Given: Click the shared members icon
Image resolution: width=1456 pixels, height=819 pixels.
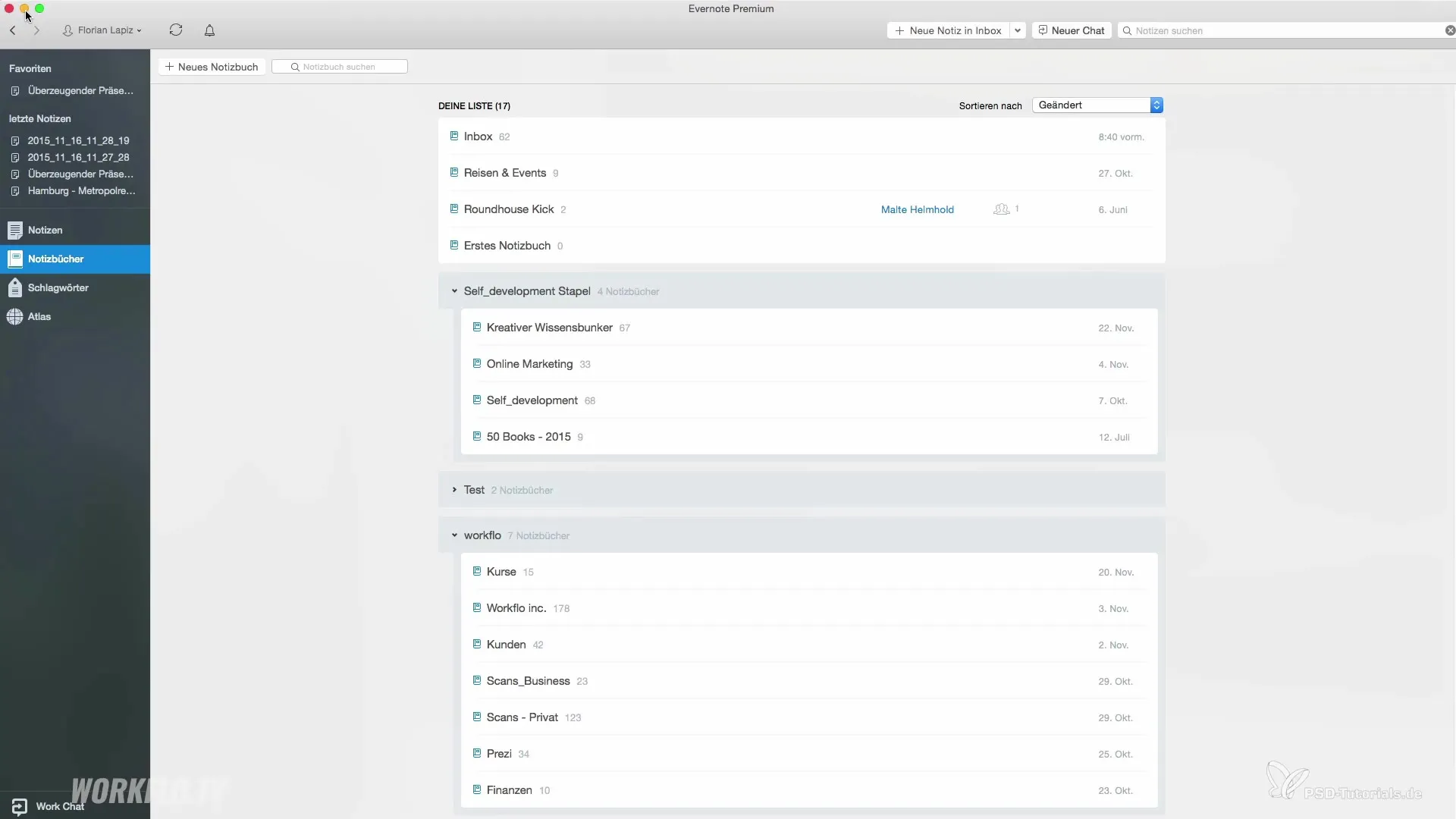Looking at the screenshot, I should click(x=1001, y=209).
